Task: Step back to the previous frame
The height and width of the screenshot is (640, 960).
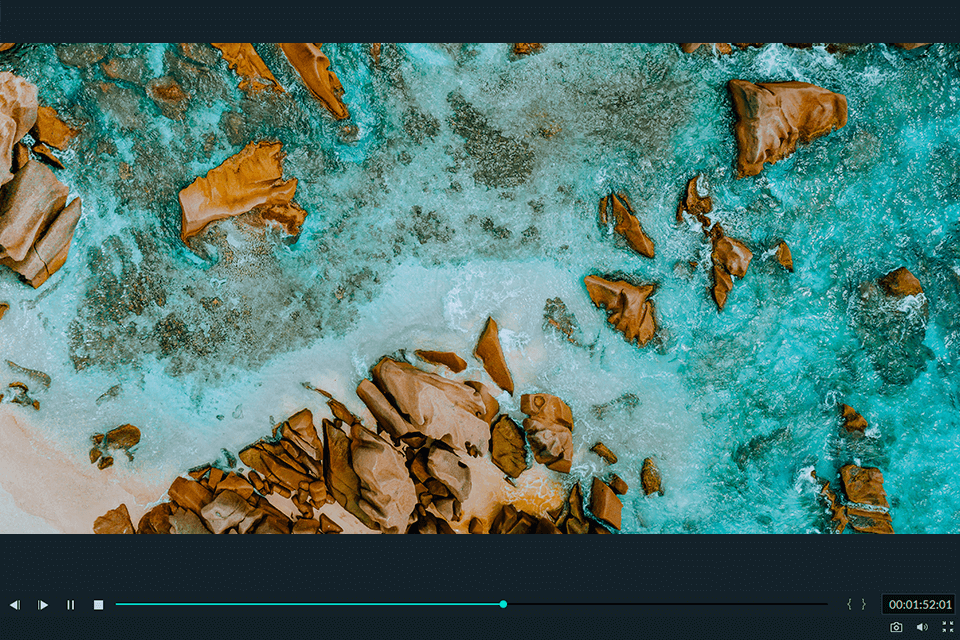Action: pyautogui.click(x=15, y=605)
